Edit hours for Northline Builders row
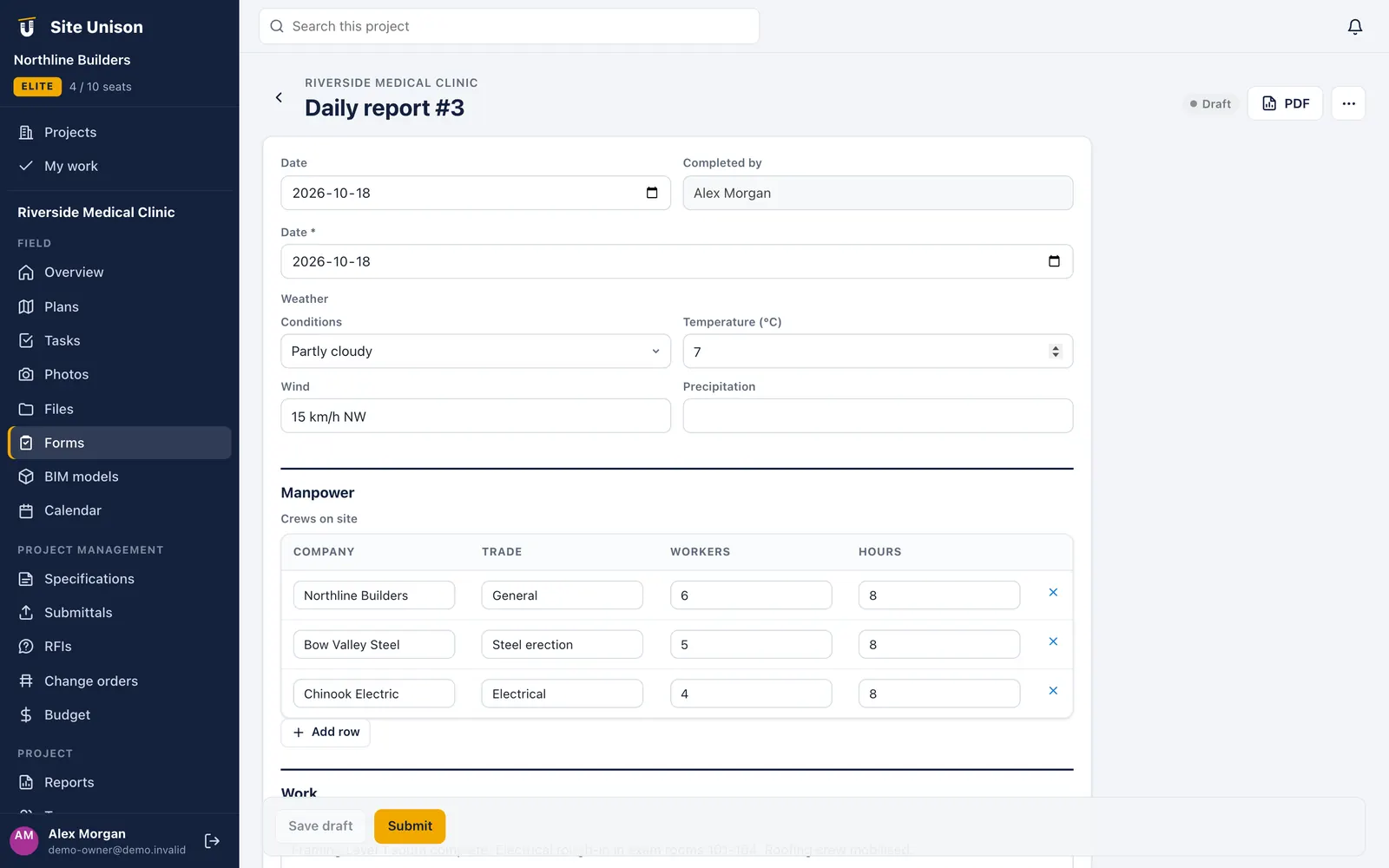 coord(939,595)
